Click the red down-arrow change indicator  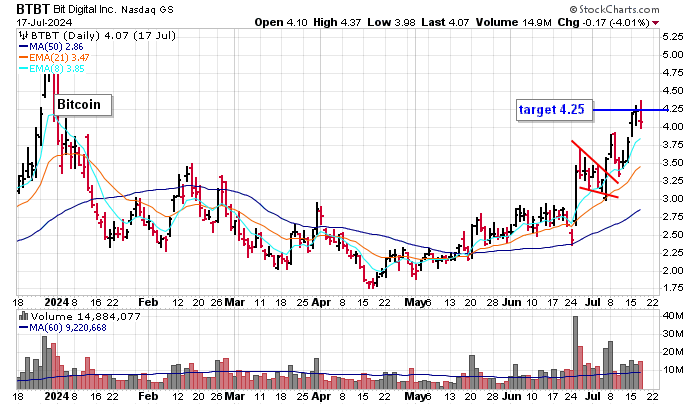(x=655, y=23)
